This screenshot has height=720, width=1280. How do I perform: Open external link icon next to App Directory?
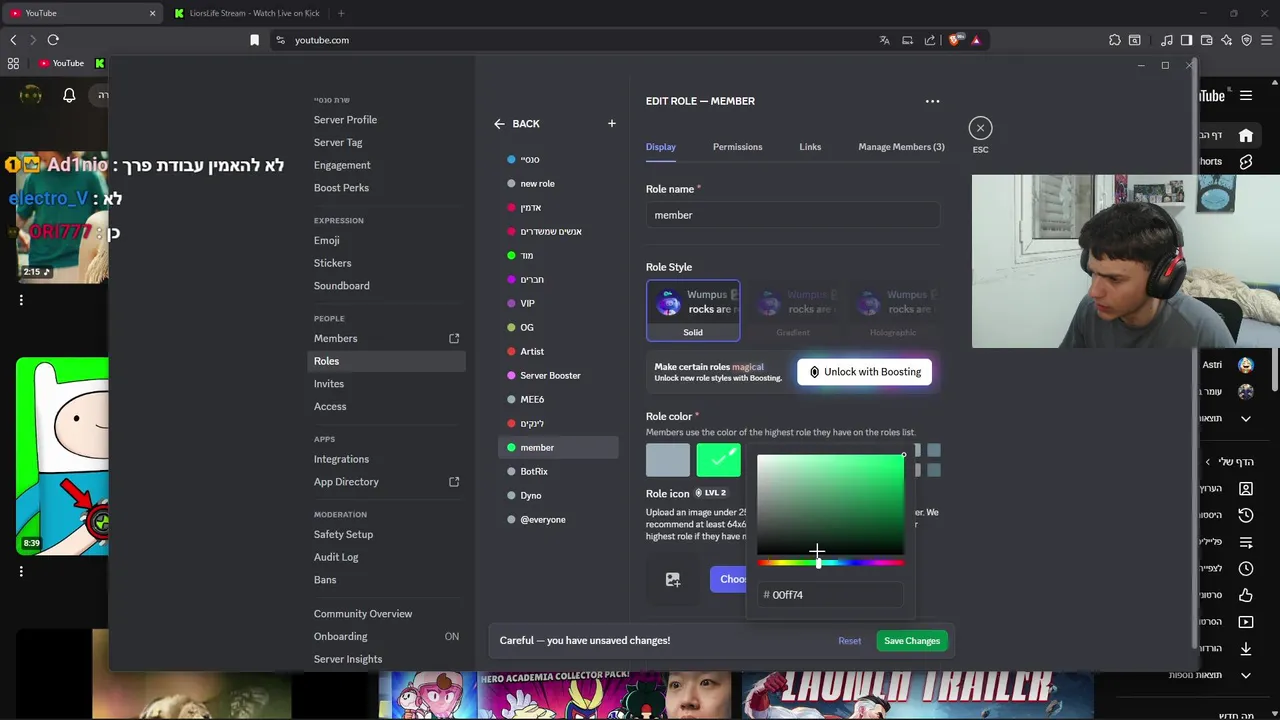pyautogui.click(x=454, y=482)
